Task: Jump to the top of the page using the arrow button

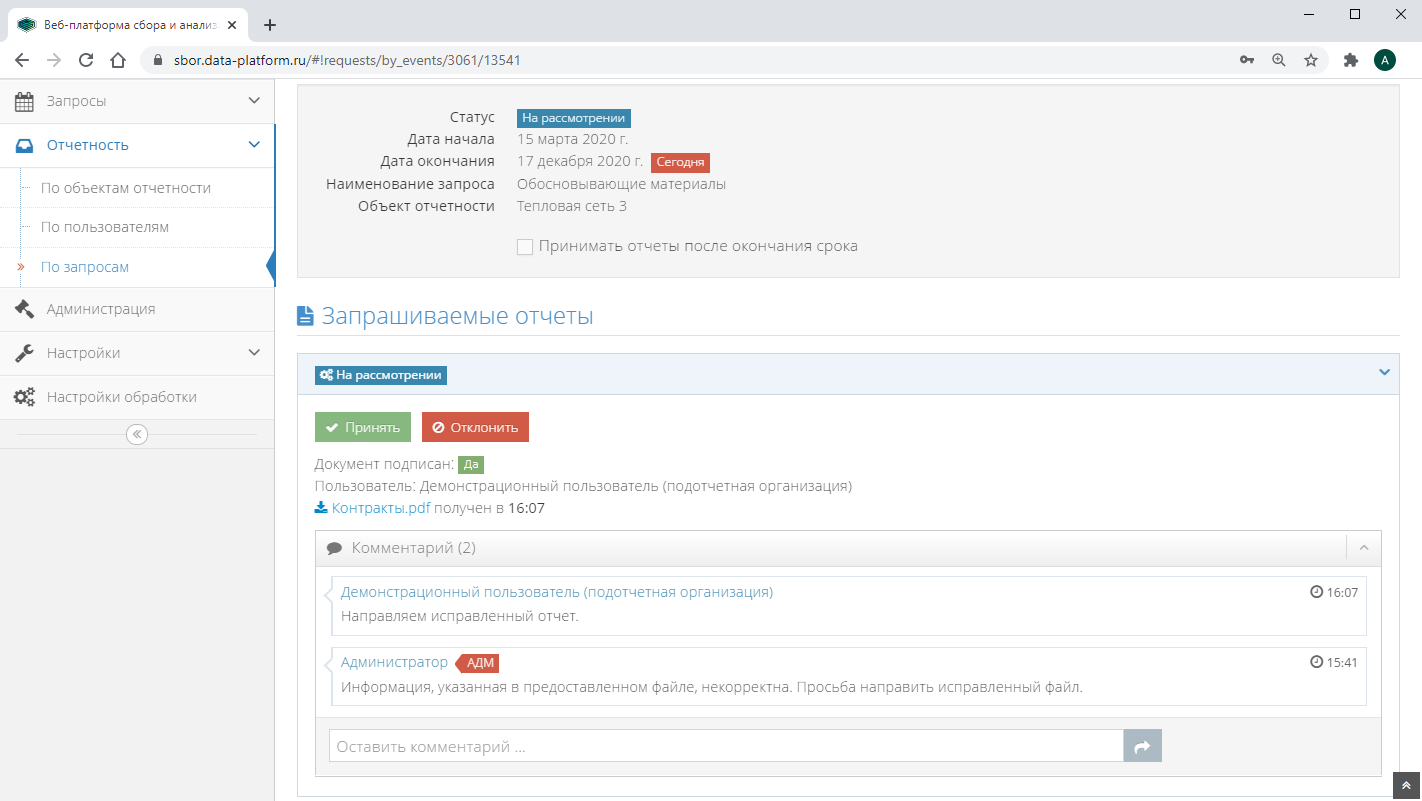Action: click(x=1407, y=786)
